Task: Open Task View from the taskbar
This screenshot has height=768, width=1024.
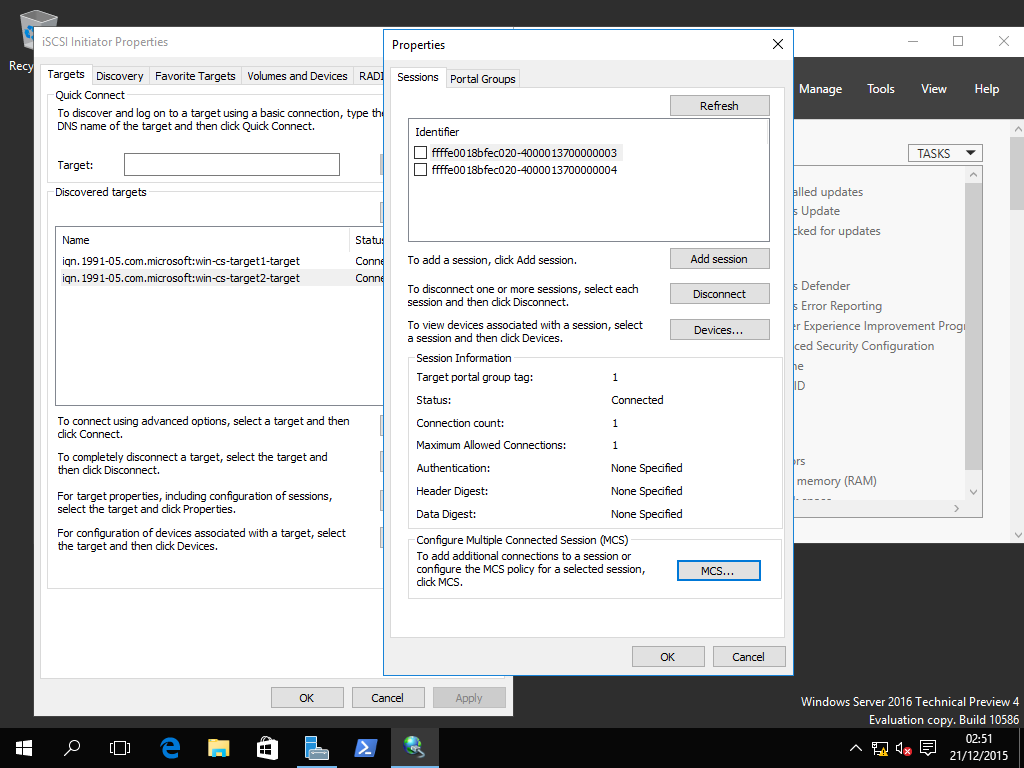Action: pyautogui.click(x=120, y=747)
